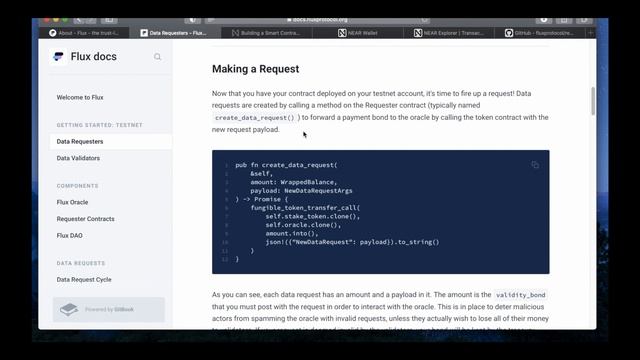
Task: Click the Flux docs logo icon
Action: (58, 56)
